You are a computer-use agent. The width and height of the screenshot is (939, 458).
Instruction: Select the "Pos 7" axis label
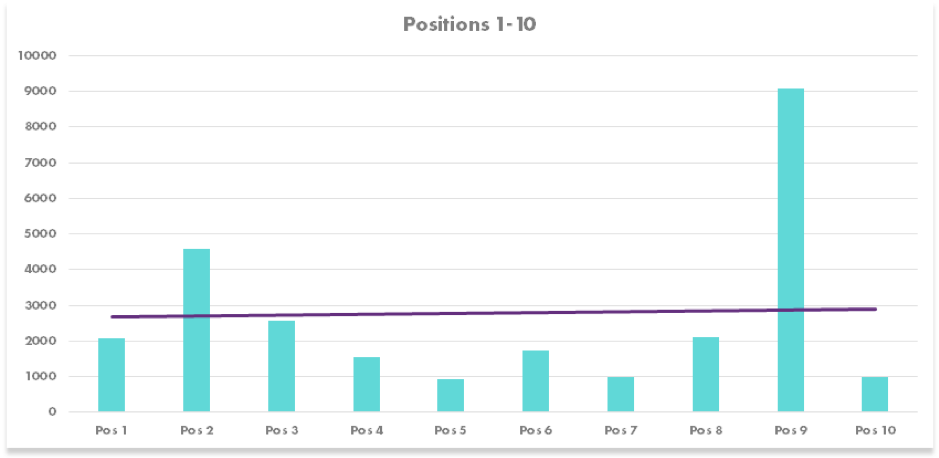point(620,431)
